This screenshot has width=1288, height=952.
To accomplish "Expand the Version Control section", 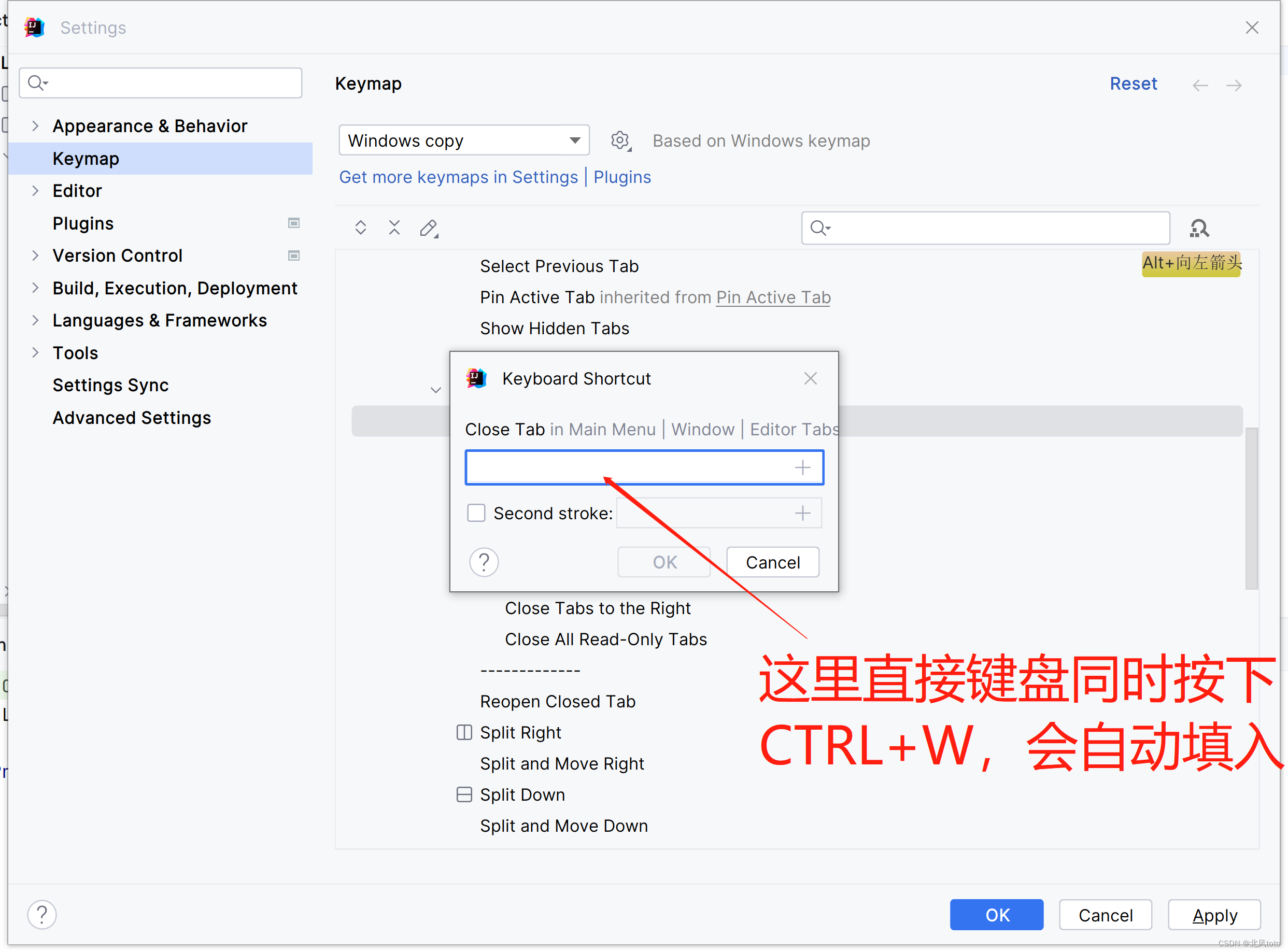I will point(36,255).
